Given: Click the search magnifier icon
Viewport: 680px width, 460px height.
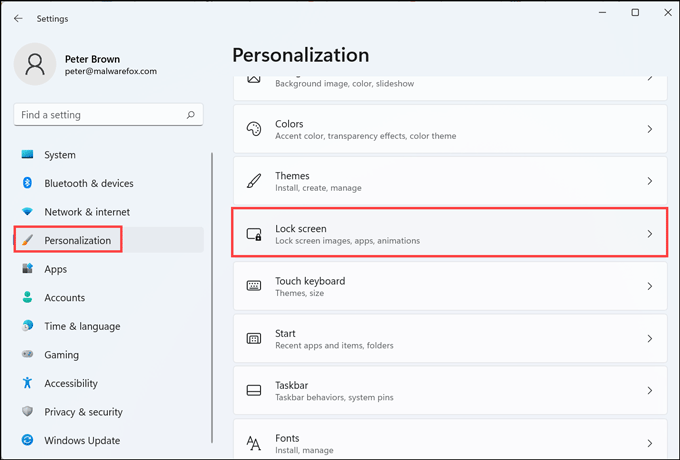Looking at the screenshot, I should [x=190, y=115].
